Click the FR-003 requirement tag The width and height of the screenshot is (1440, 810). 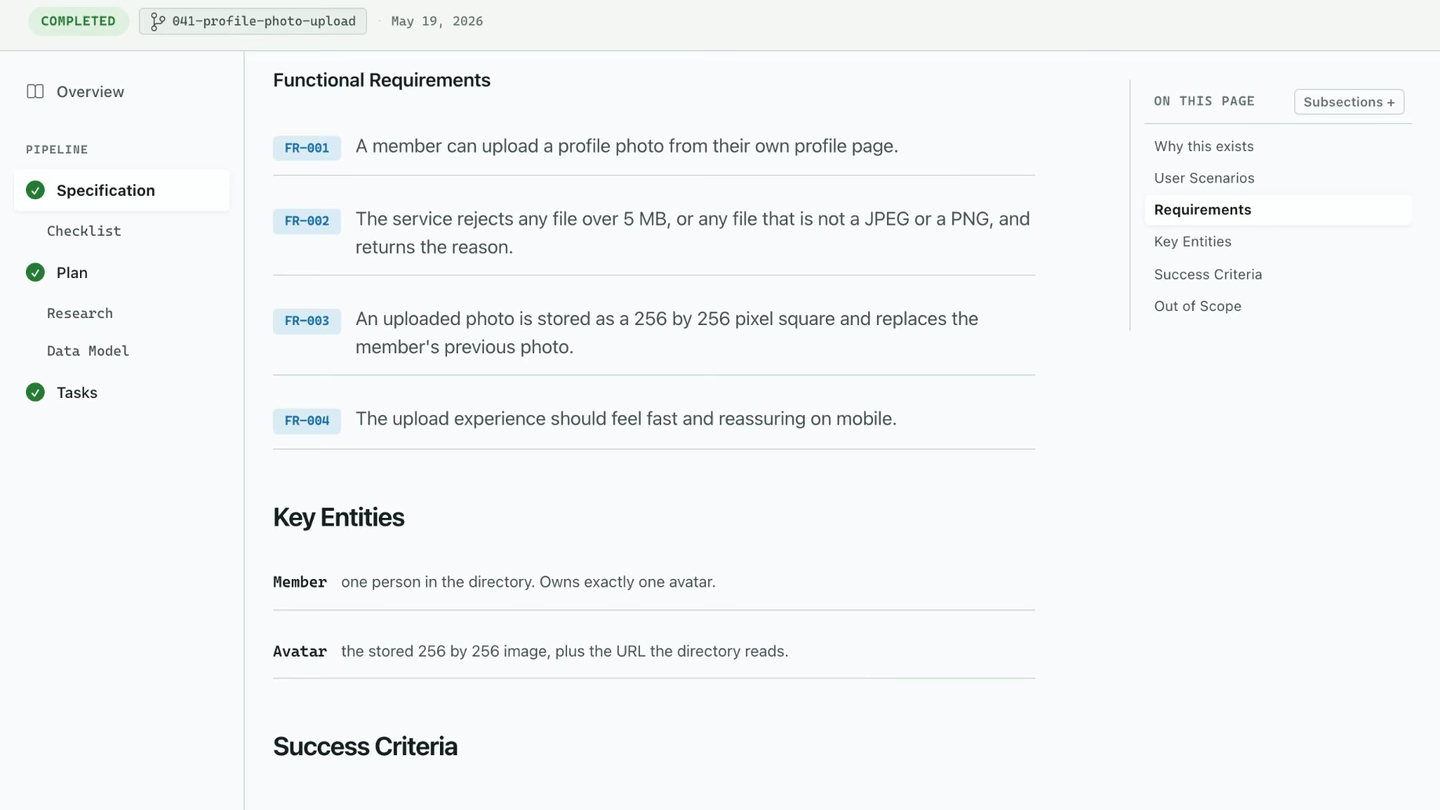(x=307, y=321)
